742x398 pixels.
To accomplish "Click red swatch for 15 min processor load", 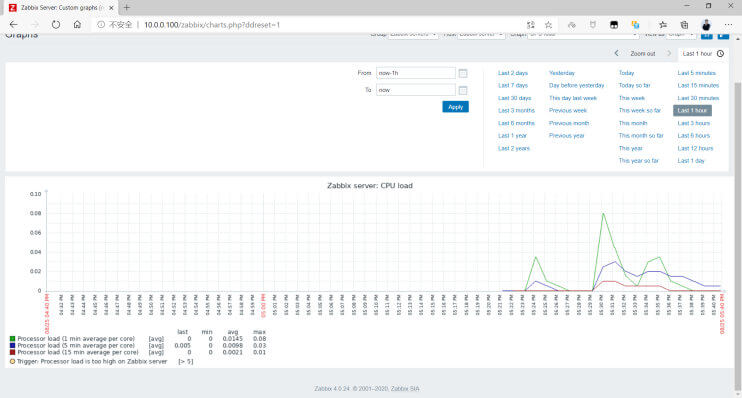I will click(x=13, y=352).
